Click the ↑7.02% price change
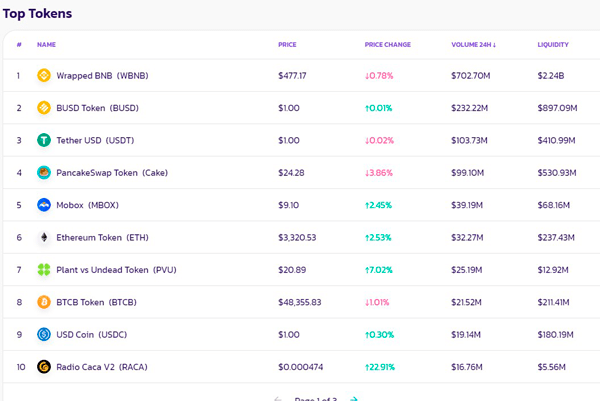600x401 pixels. pyautogui.click(x=378, y=270)
